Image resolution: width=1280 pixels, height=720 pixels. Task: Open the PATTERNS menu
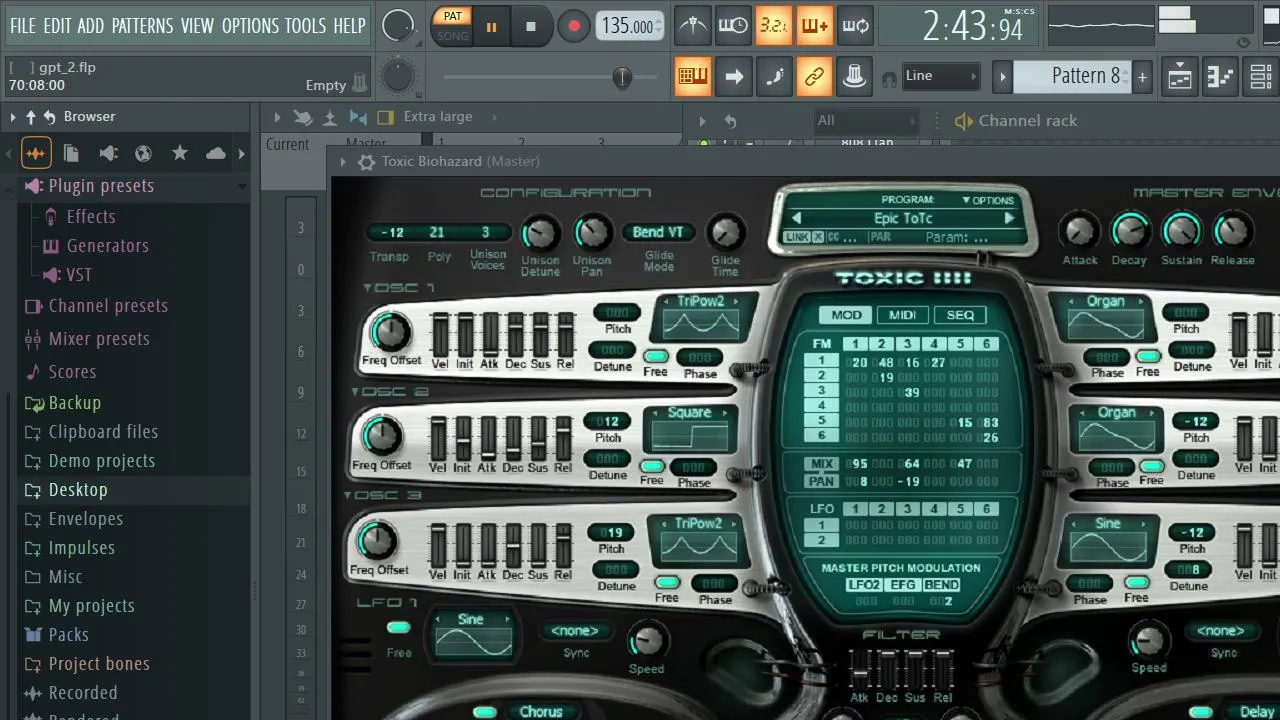[143, 26]
